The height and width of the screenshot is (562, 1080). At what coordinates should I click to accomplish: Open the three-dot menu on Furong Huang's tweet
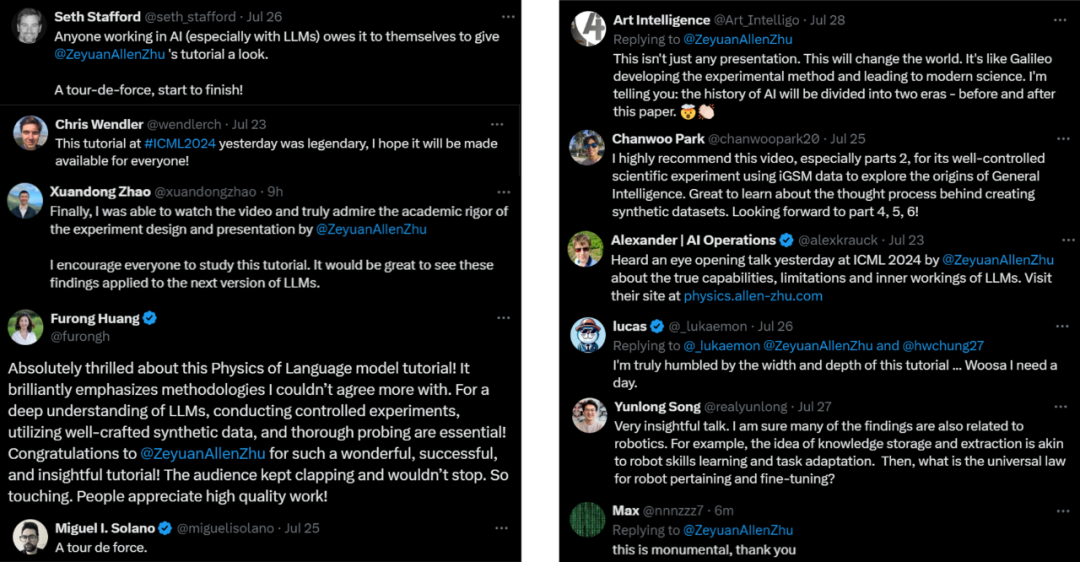pyautogui.click(x=504, y=318)
